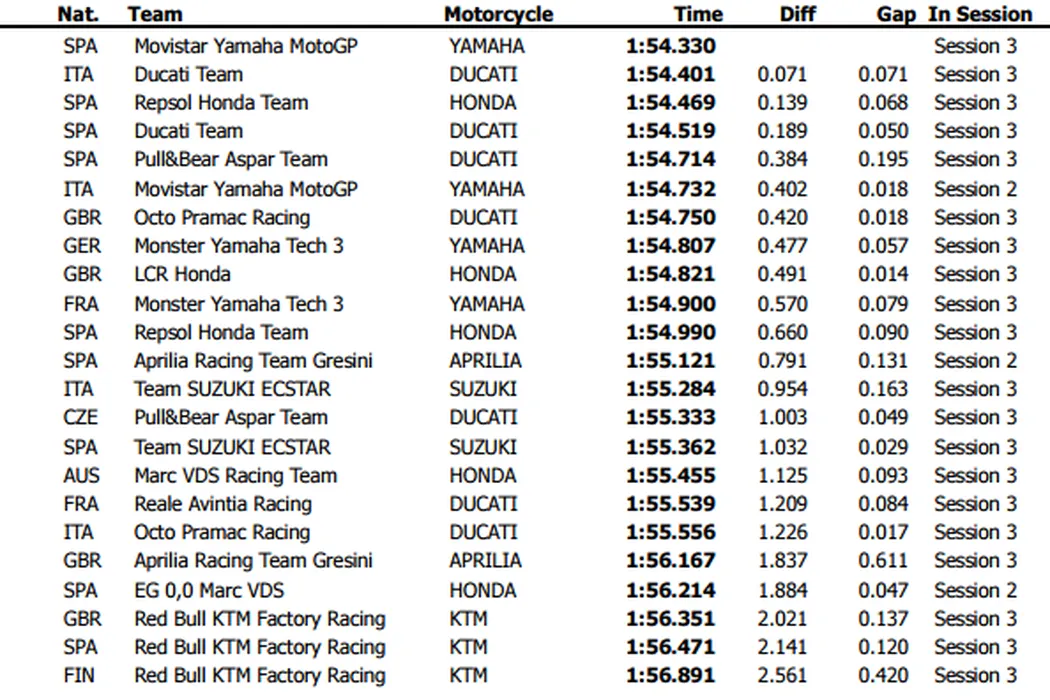Select the 0.611 Gap value

[x=883, y=561]
